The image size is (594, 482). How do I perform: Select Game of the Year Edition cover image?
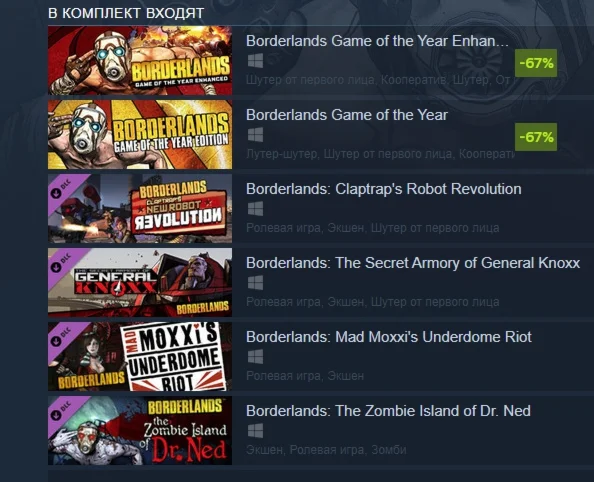140,135
